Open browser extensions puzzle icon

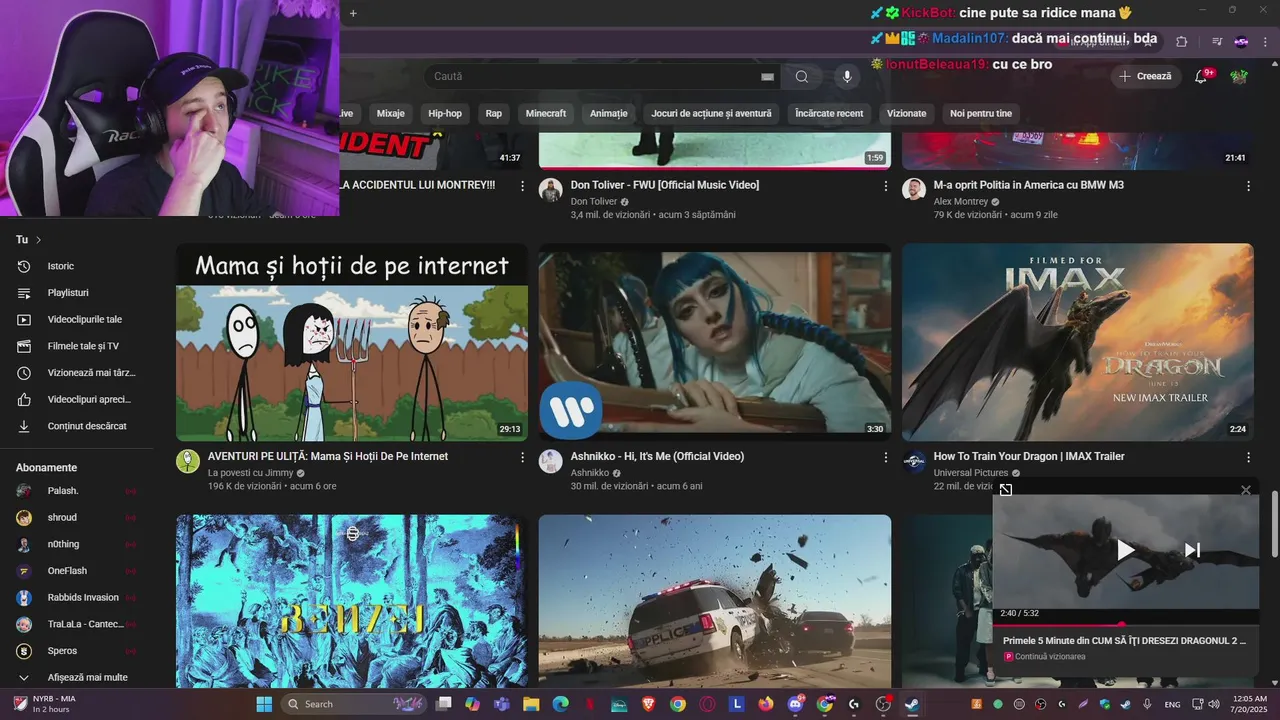[x=1182, y=42]
